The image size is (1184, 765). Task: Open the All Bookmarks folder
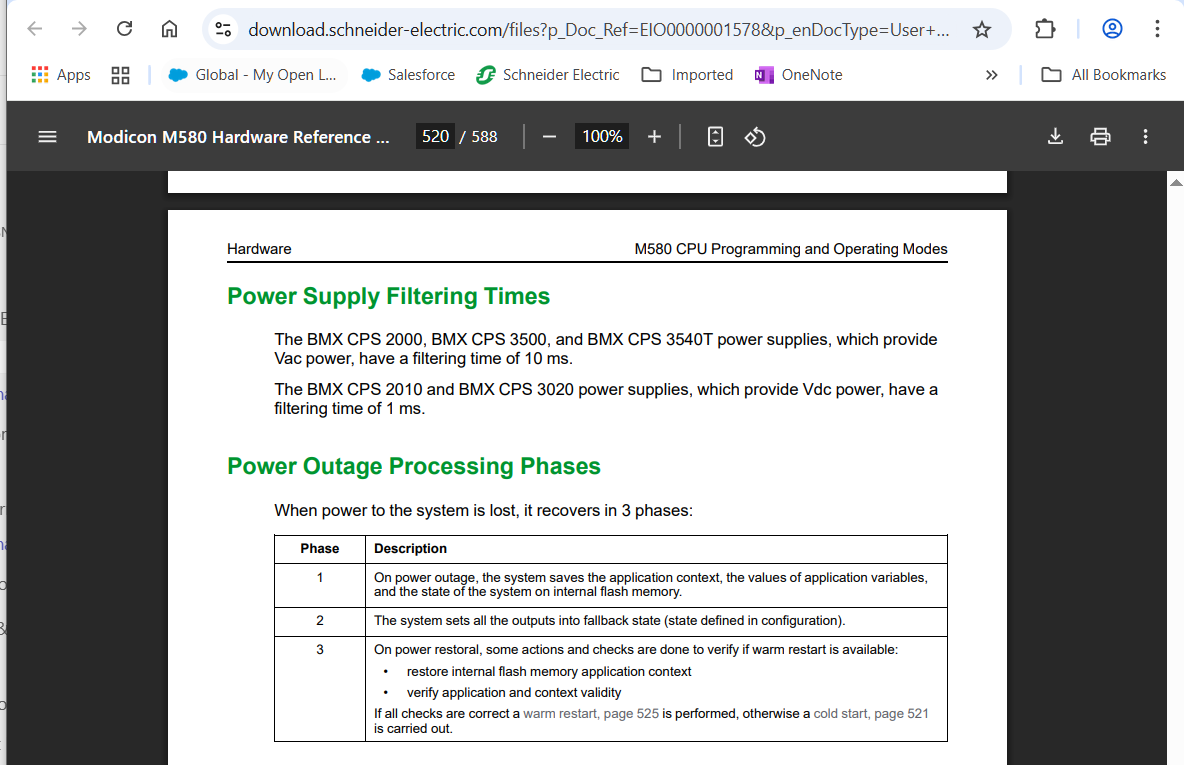[x=1103, y=75]
